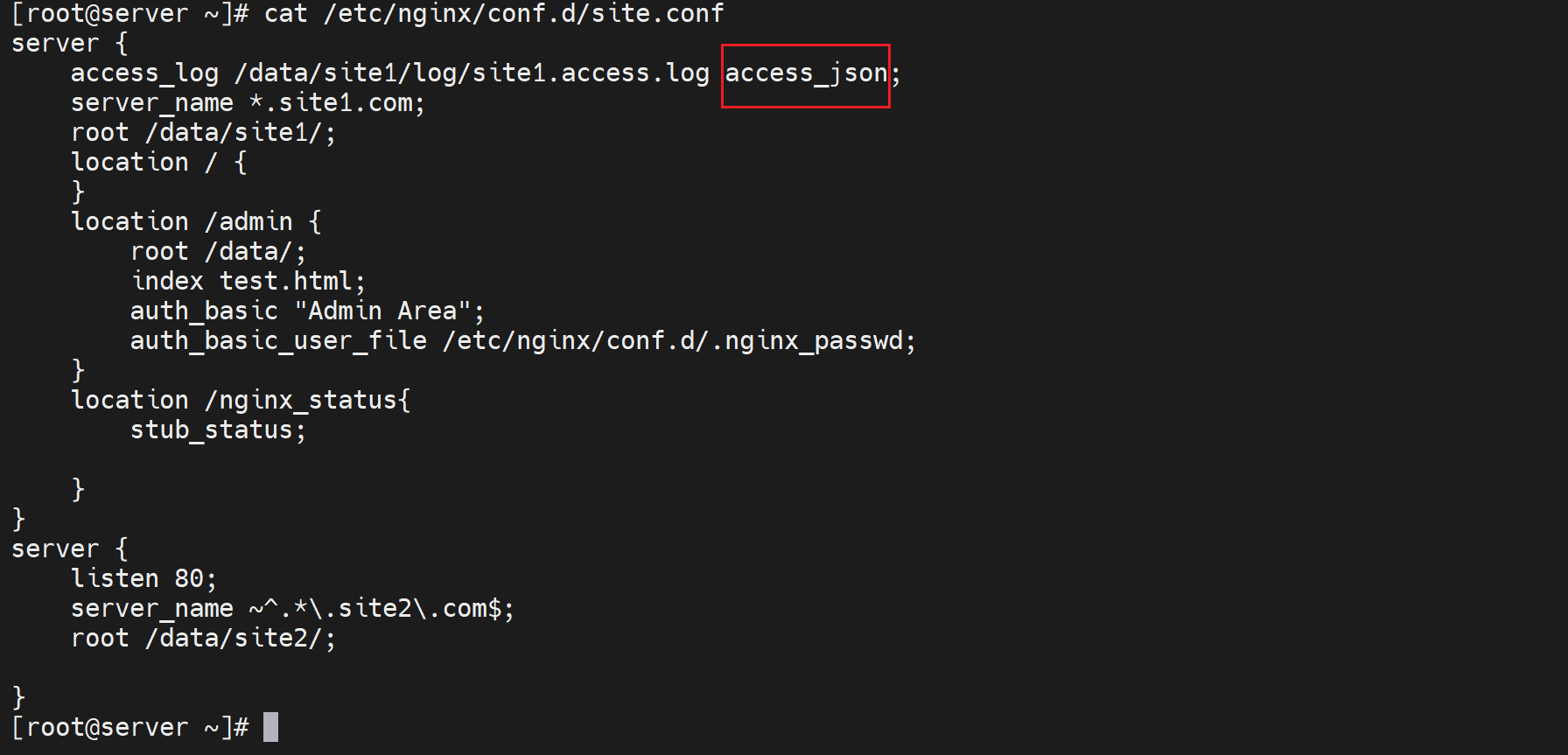Click the root /data/ line inside admin block

click(218, 252)
